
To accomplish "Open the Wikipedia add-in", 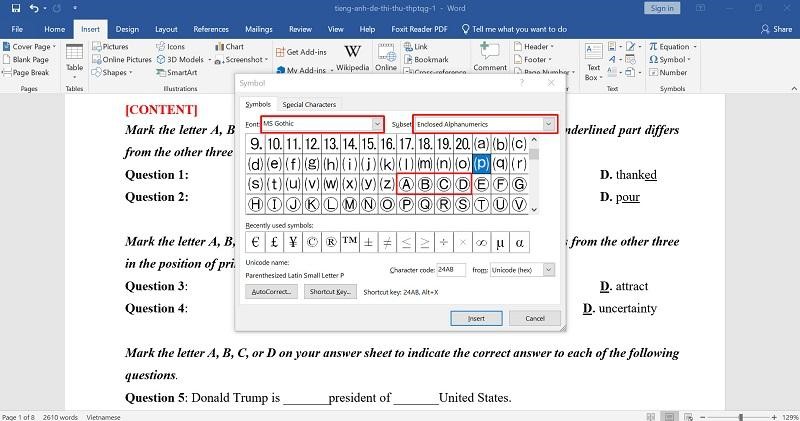I will coord(353,58).
